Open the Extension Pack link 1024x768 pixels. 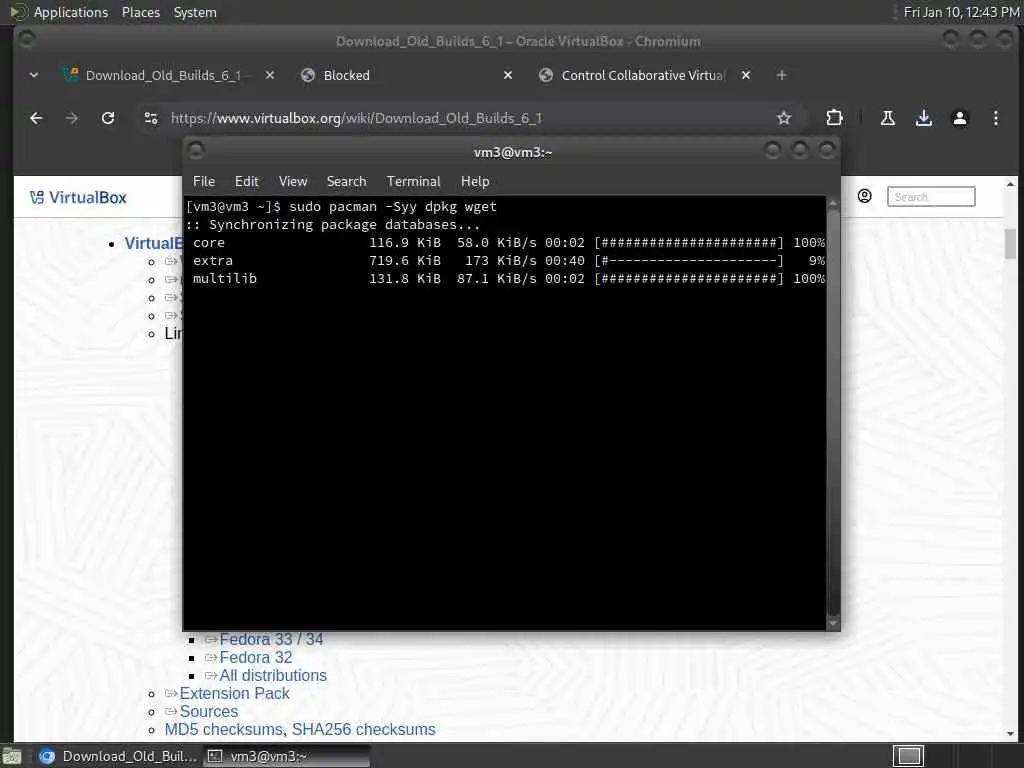tap(234, 694)
